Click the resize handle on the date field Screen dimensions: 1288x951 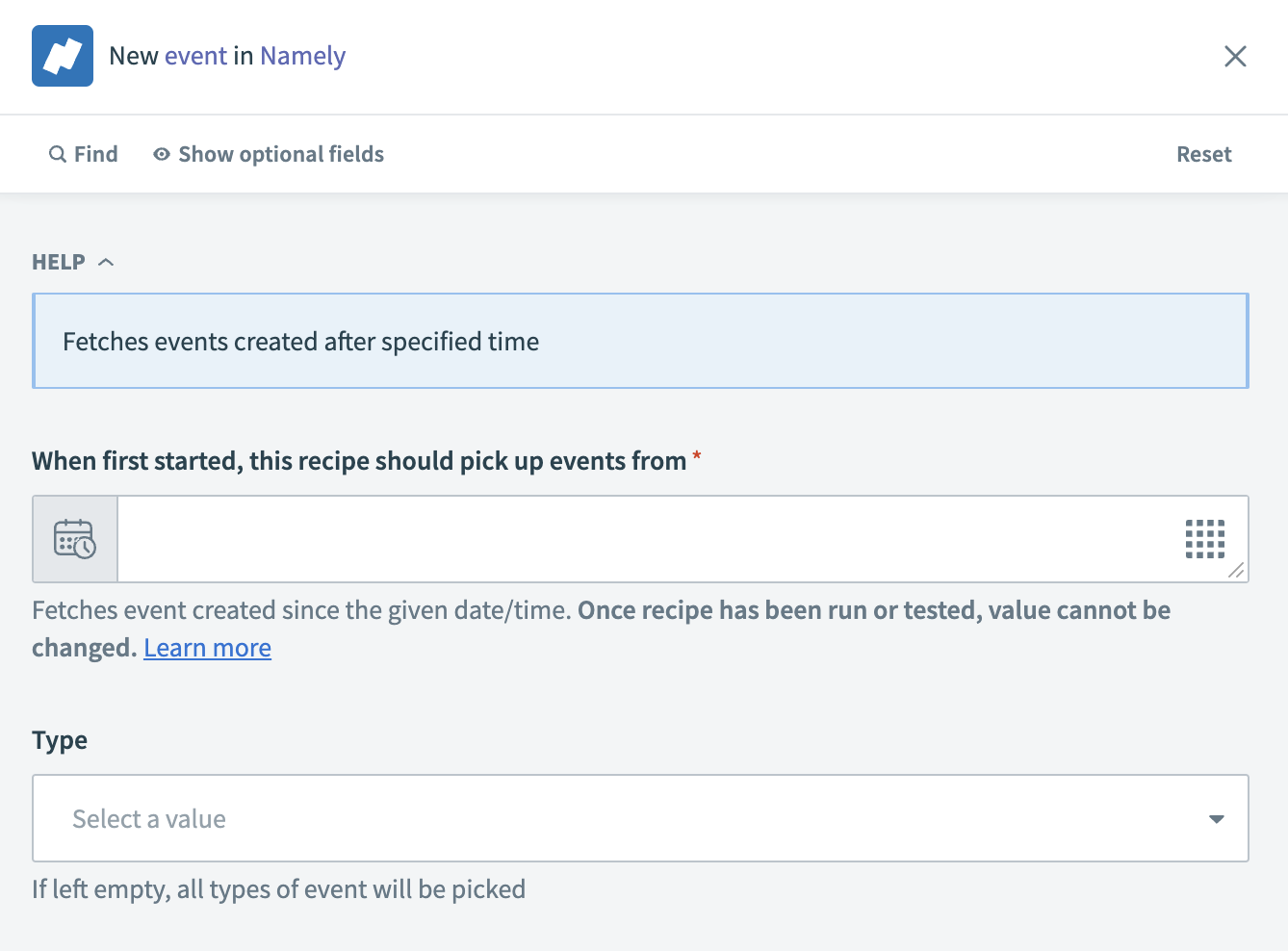[1236, 571]
